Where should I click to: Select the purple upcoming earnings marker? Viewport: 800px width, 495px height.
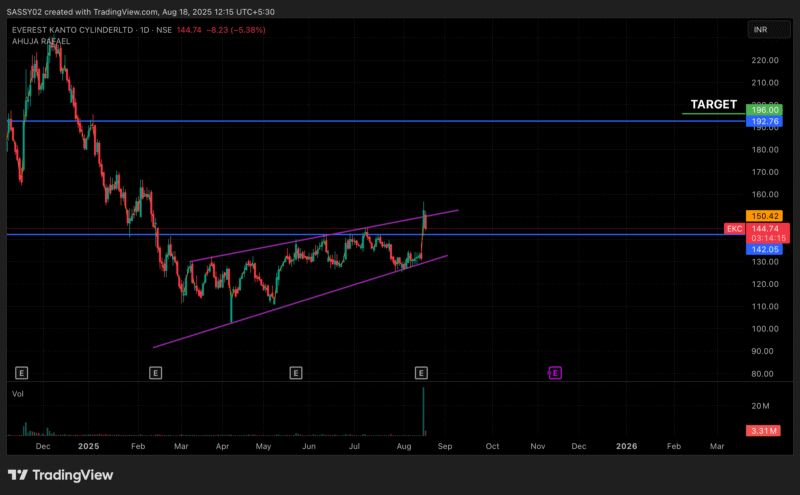click(x=555, y=373)
